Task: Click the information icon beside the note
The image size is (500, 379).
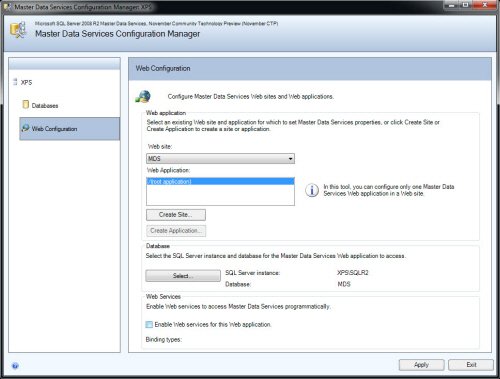Action: click(312, 190)
